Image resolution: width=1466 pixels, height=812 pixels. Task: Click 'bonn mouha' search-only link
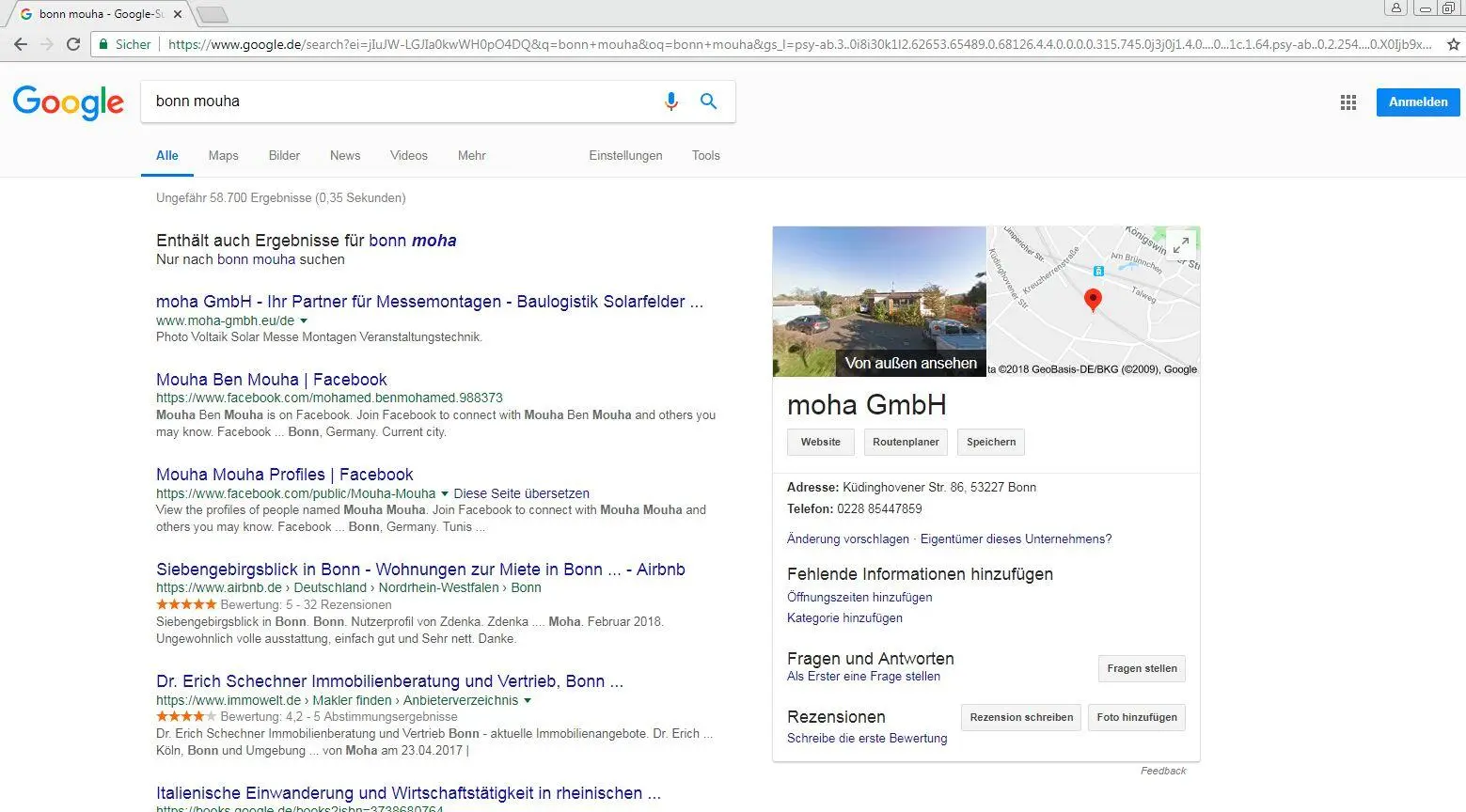[256, 259]
